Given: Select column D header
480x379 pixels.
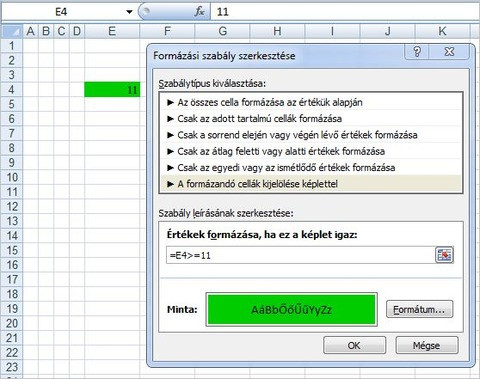Looking at the screenshot, I should coord(77,31).
